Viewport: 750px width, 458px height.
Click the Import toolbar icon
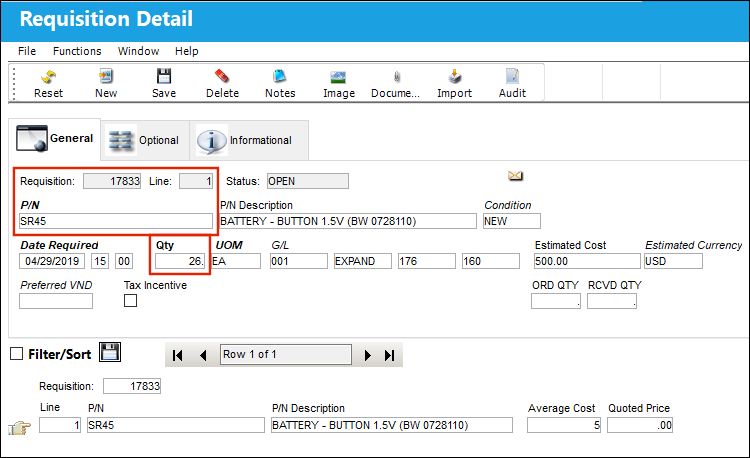(454, 76)
